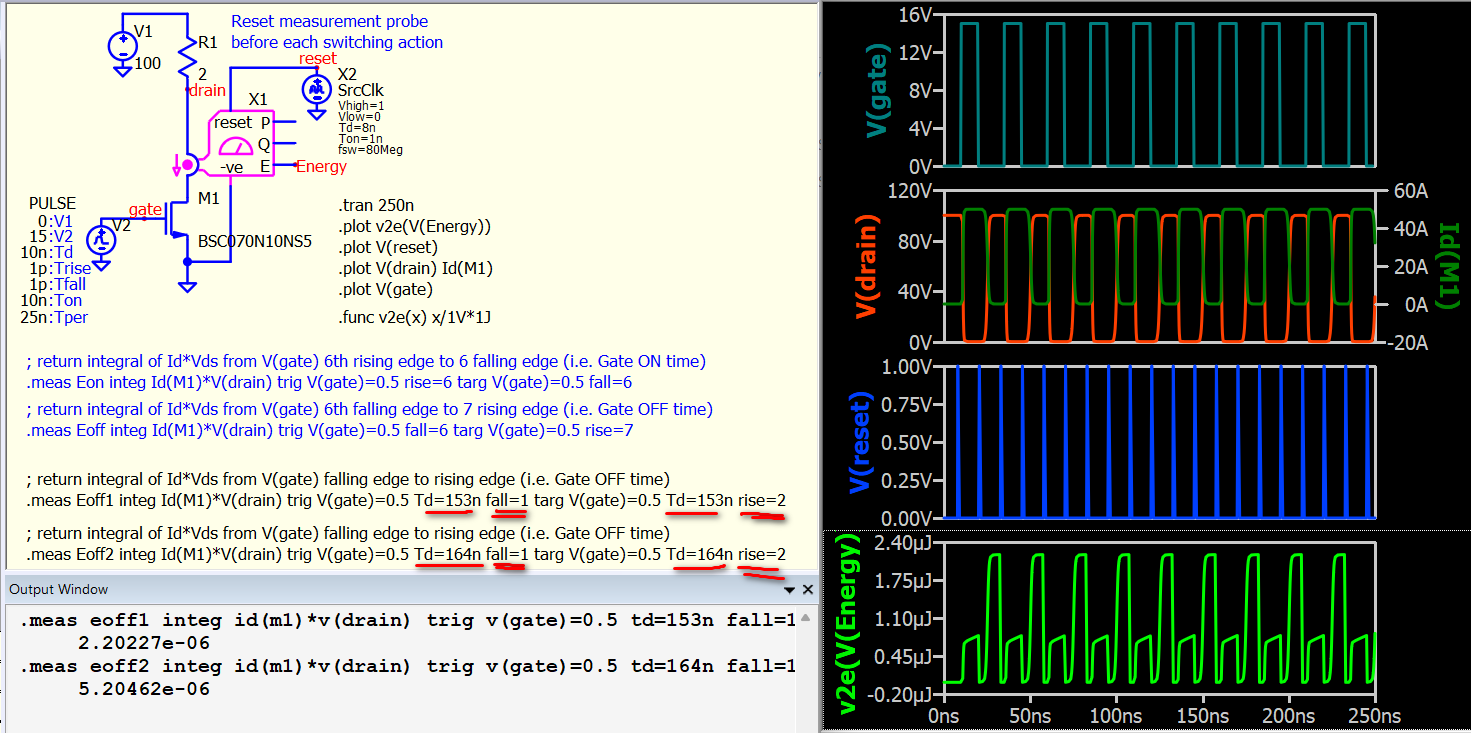The height and width of the screenshot is (733, 1471).
Task: Click the v2e(V(Energy)) trace label
Action: point(848,625)
